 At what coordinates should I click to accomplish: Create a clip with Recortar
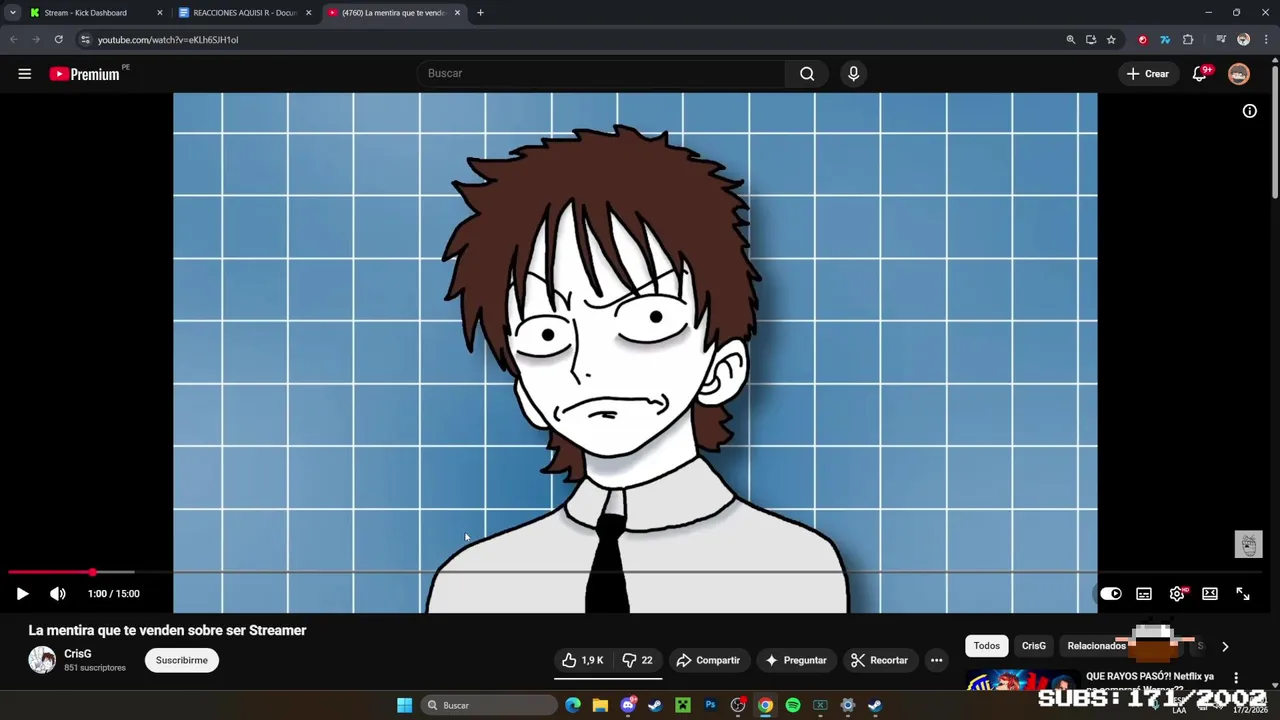point(879,660)
